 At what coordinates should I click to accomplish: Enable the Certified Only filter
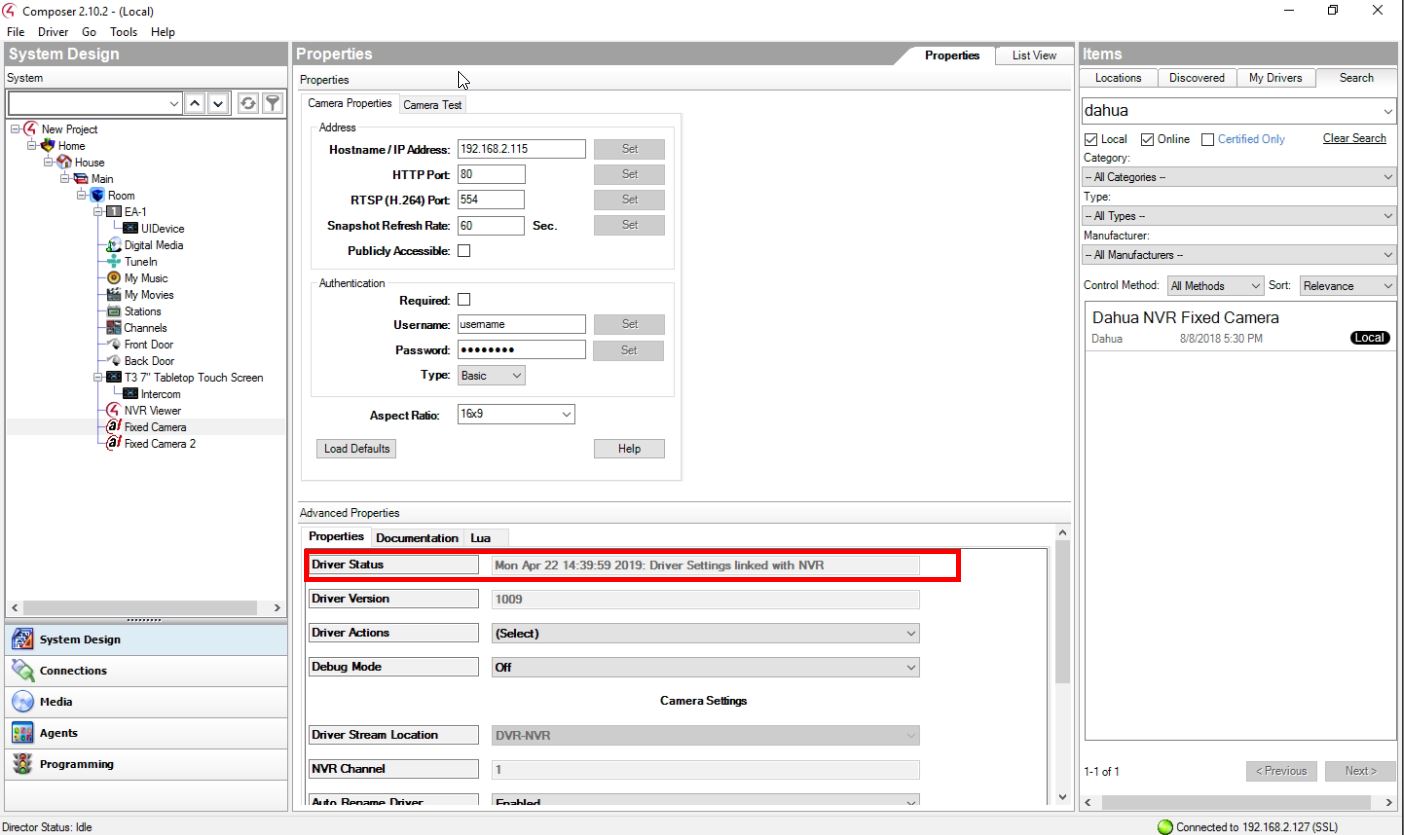[x=1207, y=139]
